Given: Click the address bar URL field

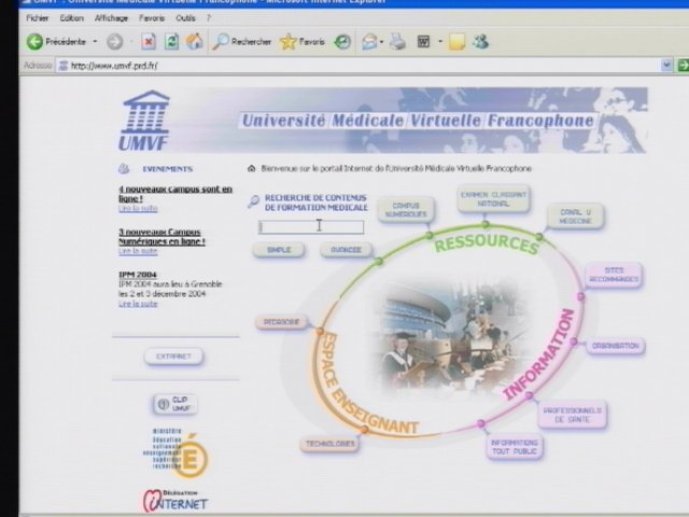Looking at the screenshot, I should (x=358, y=66).
